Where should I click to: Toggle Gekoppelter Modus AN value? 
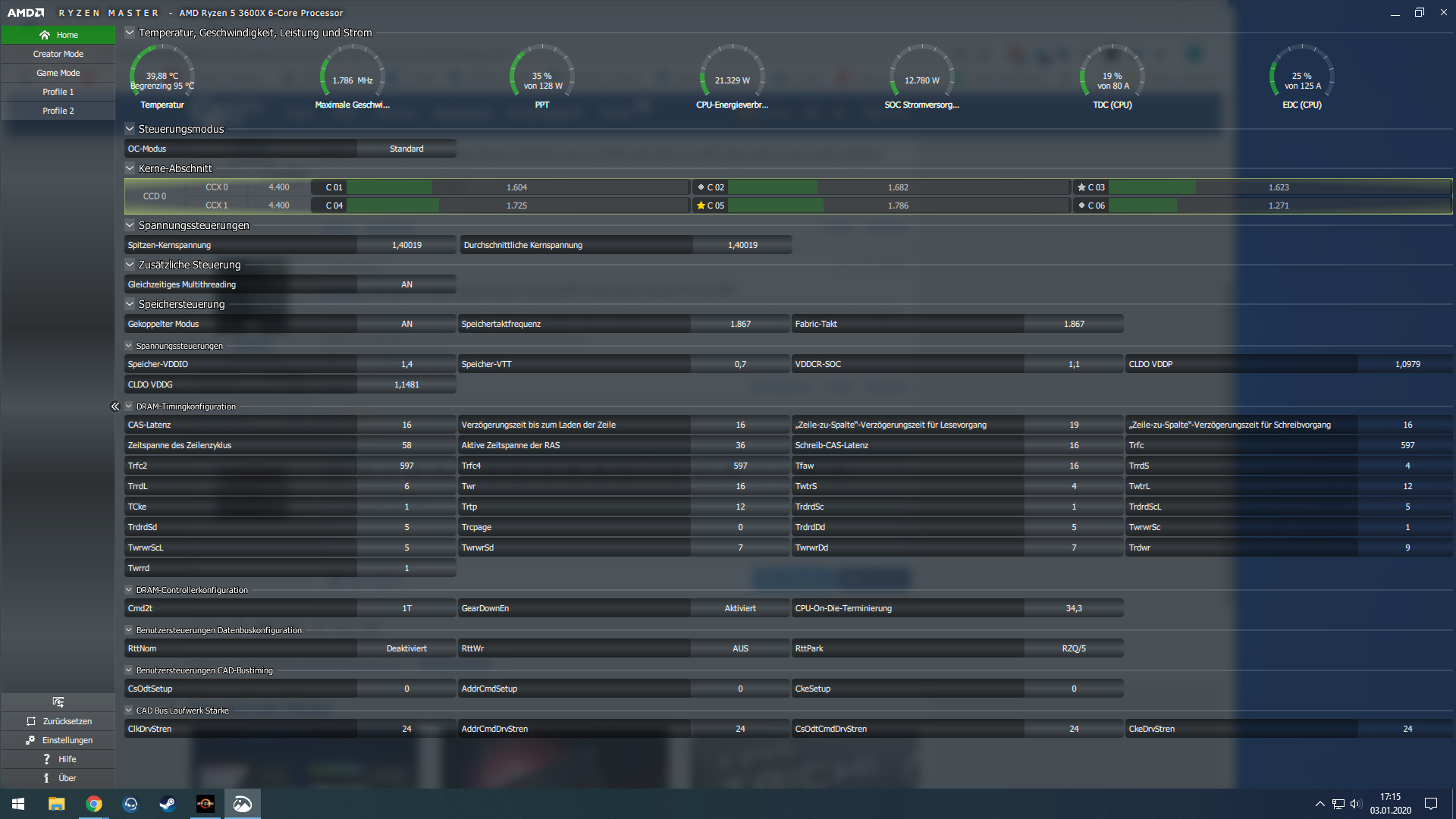(x=406, y=324)
